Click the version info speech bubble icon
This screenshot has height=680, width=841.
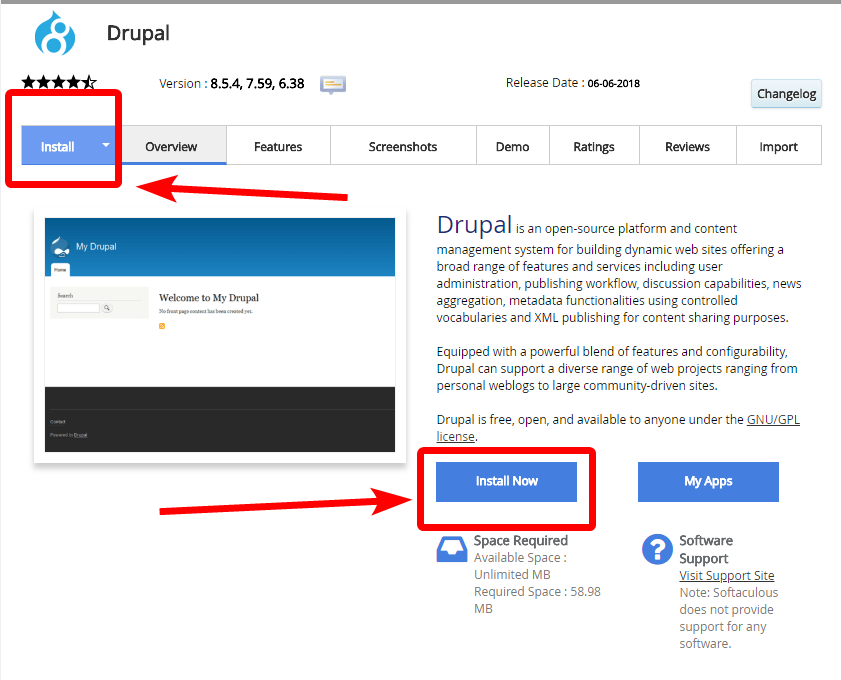coord(333,84)
